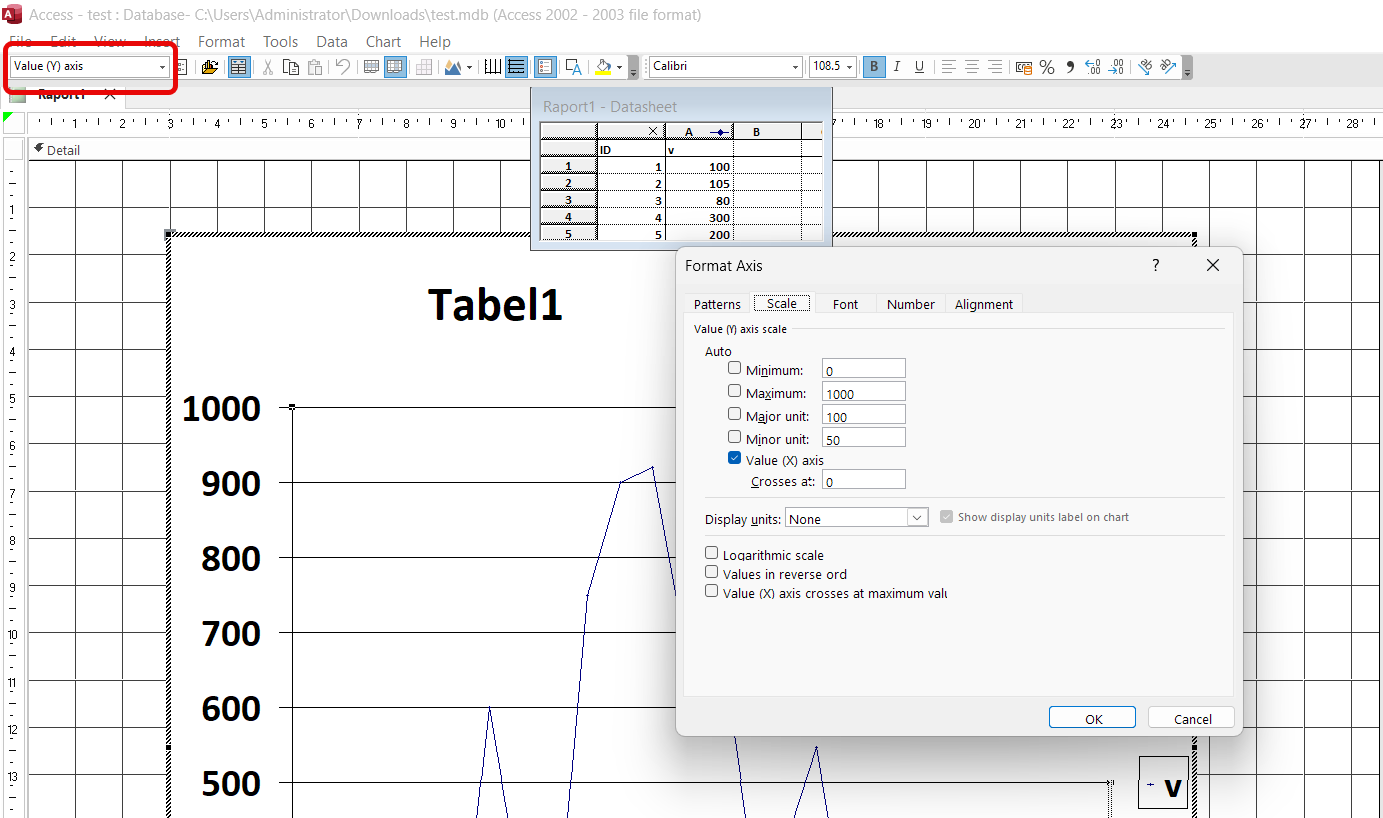
Task: Toggle the View Datasheet toolbar icon
Action: pos(239,67)
